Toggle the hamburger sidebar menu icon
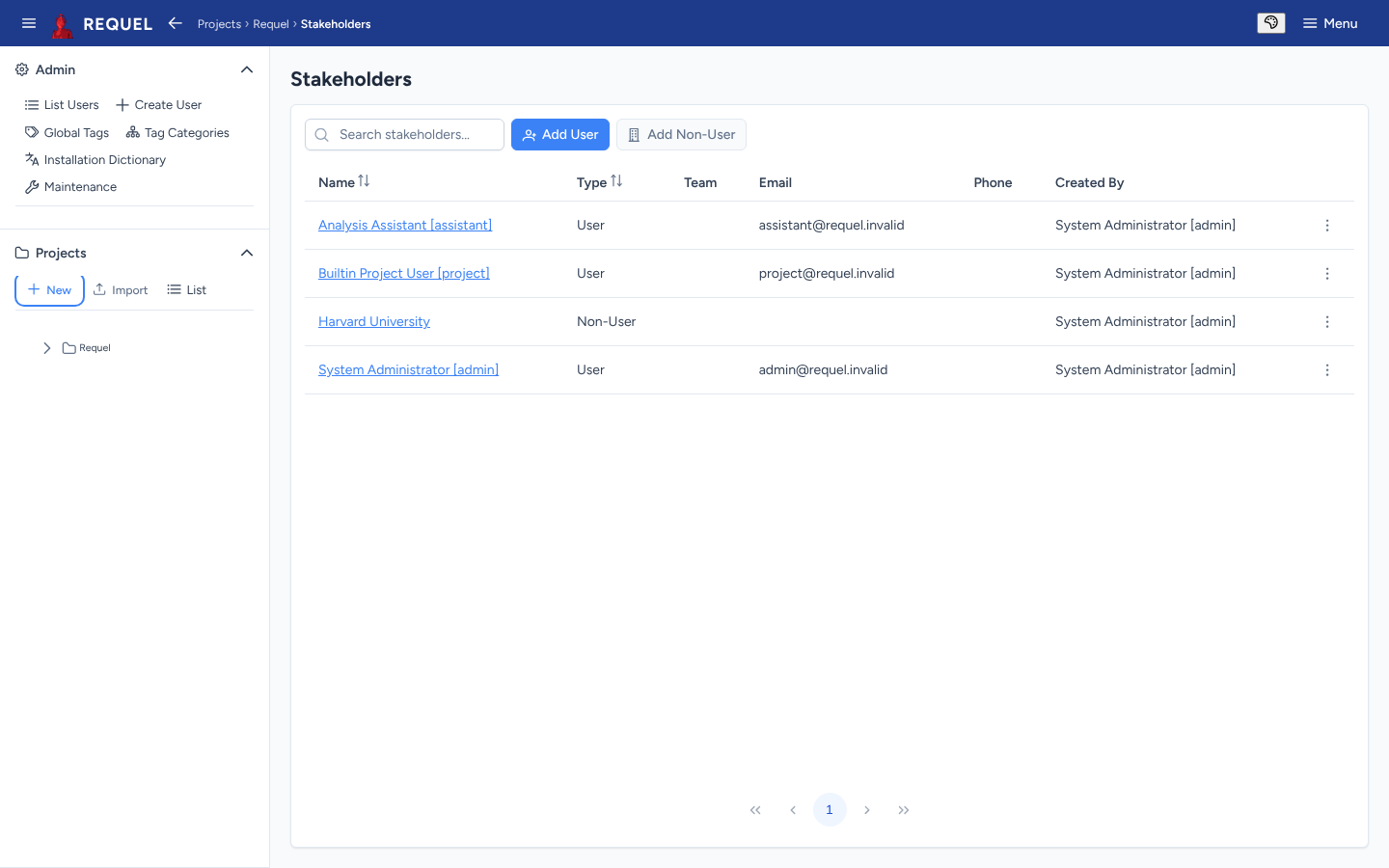1389x868 pixels. pyautogui.click(x=29, y=23)
